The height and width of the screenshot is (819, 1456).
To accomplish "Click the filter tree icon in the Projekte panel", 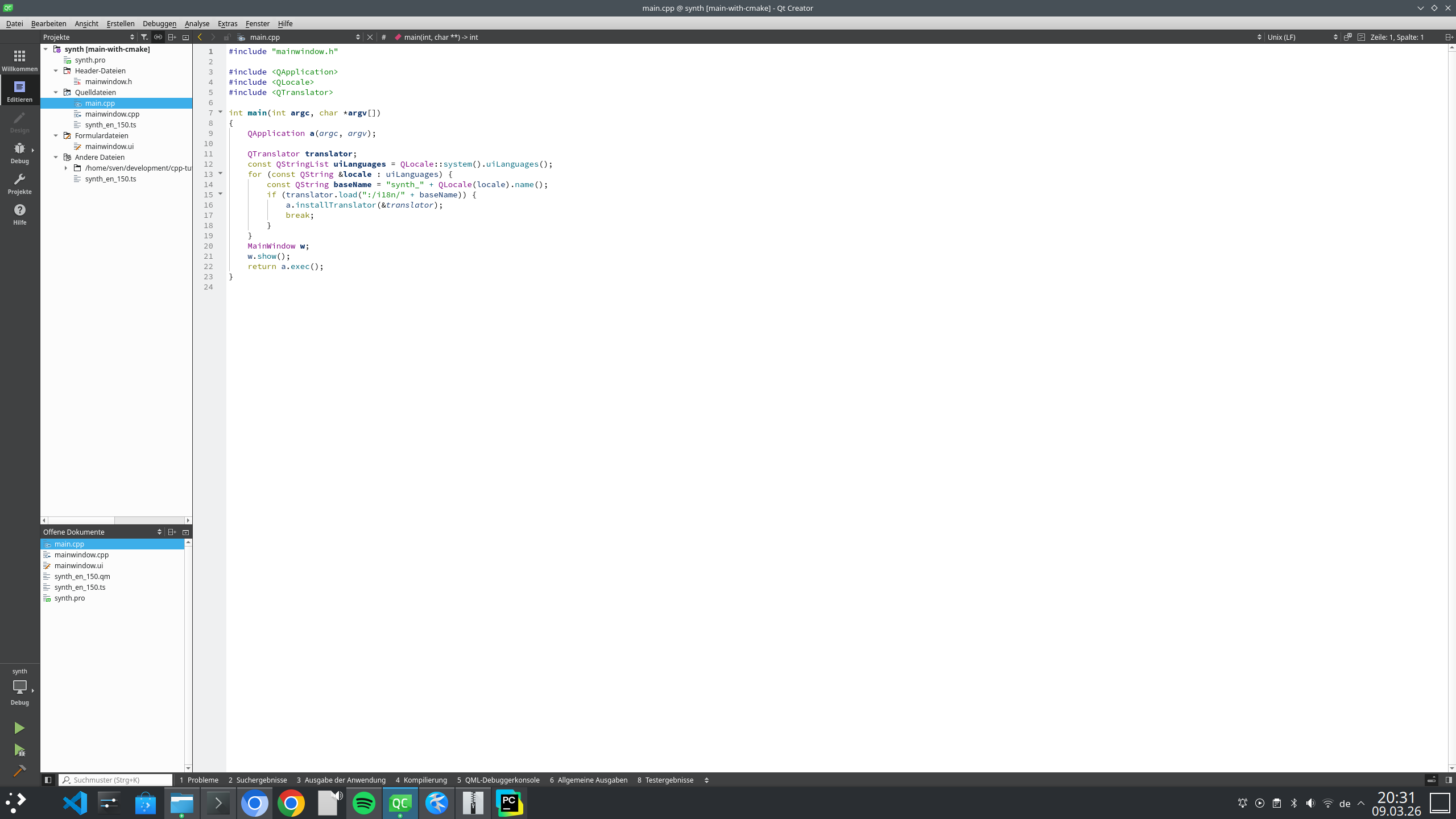I will (144, 37).
